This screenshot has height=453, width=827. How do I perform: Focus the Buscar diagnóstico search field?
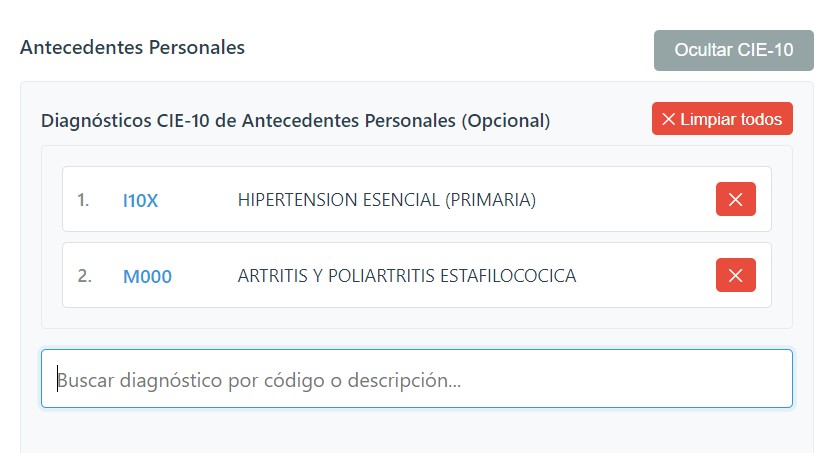tap(416, 379)
